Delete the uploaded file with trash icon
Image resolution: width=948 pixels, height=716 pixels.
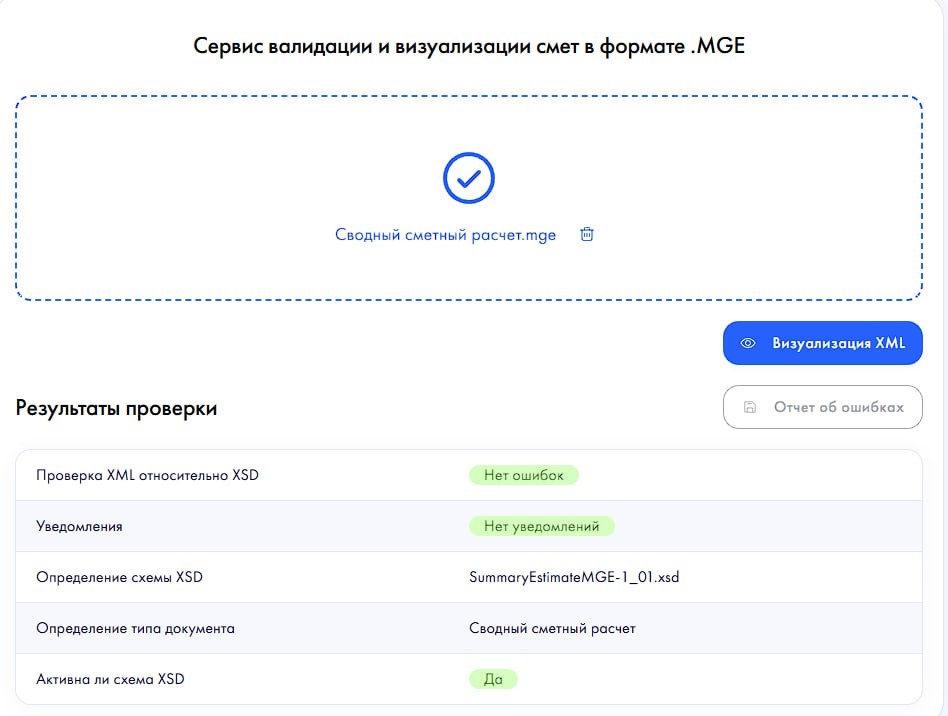[587, 235]
